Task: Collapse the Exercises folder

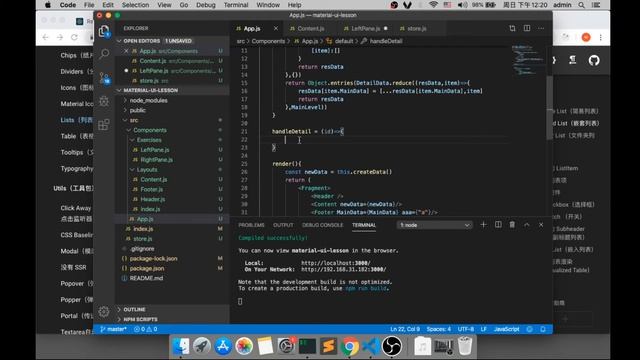Action: point(149,140)
